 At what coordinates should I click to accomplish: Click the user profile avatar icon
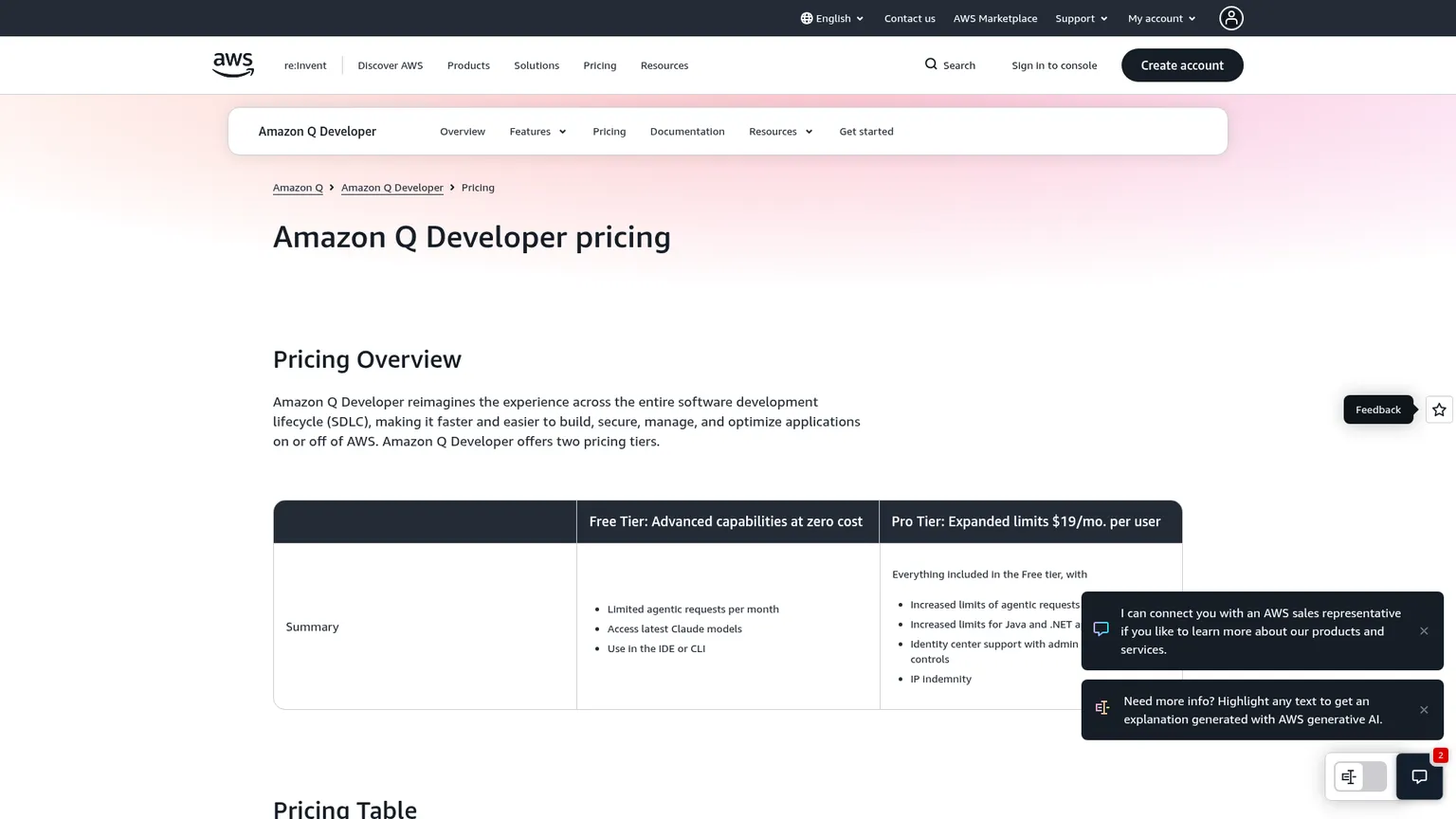(x=1230, y=18)
